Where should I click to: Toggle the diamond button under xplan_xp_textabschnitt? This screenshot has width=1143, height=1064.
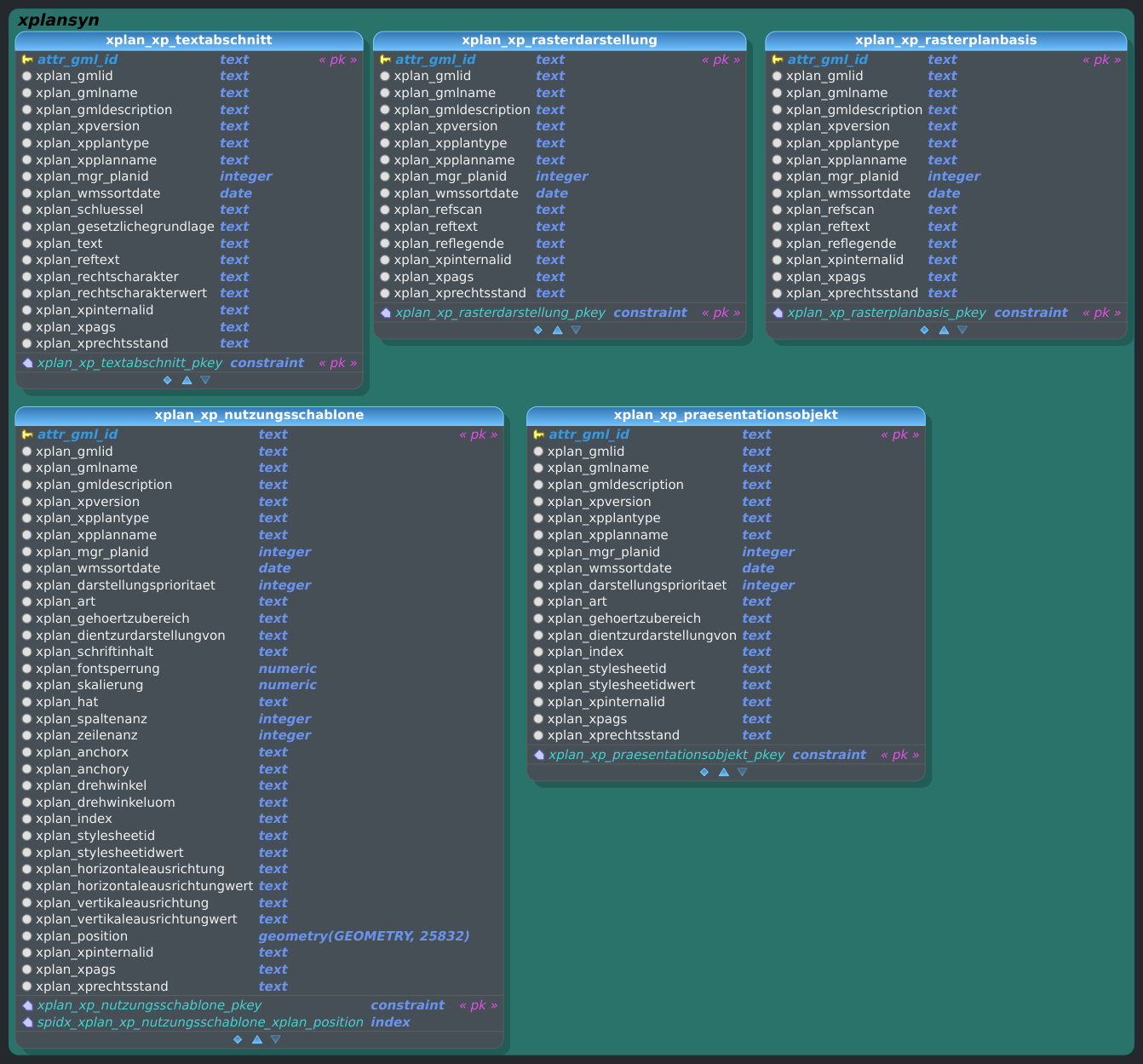coord(167,380)
